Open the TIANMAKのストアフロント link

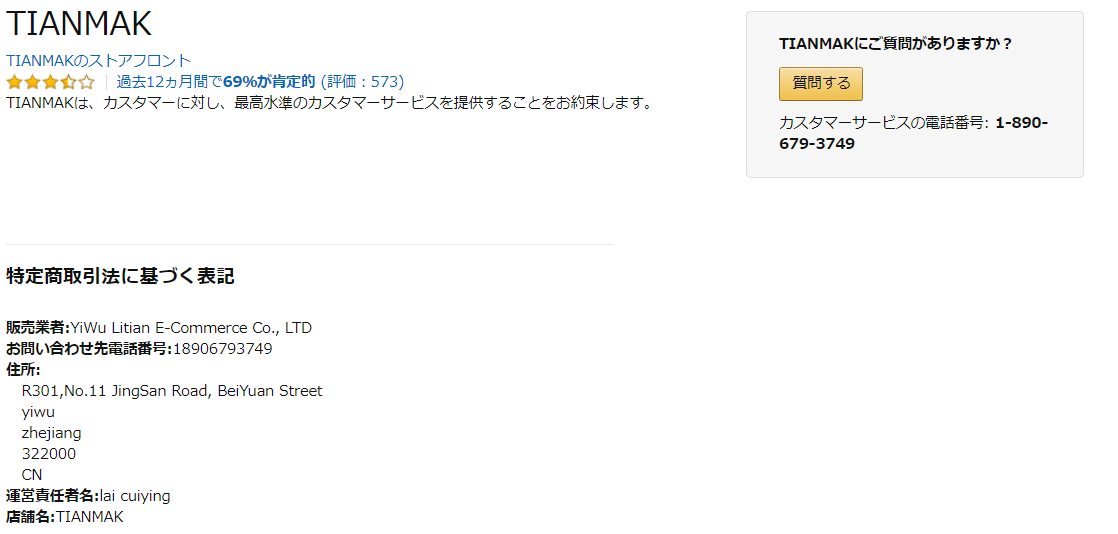[98, 61]
